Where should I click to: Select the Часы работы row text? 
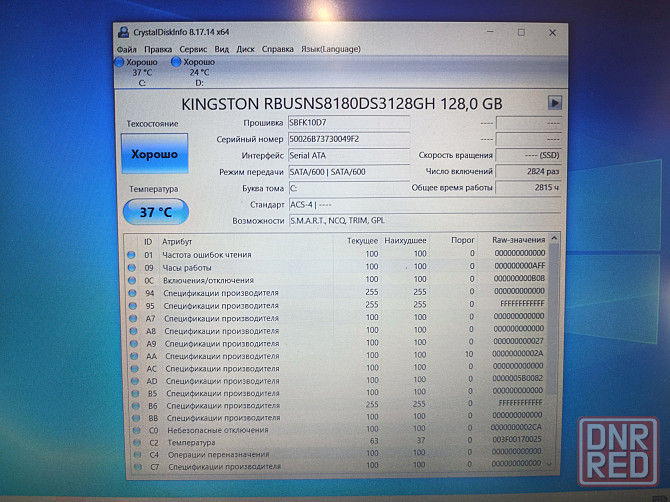187,268
